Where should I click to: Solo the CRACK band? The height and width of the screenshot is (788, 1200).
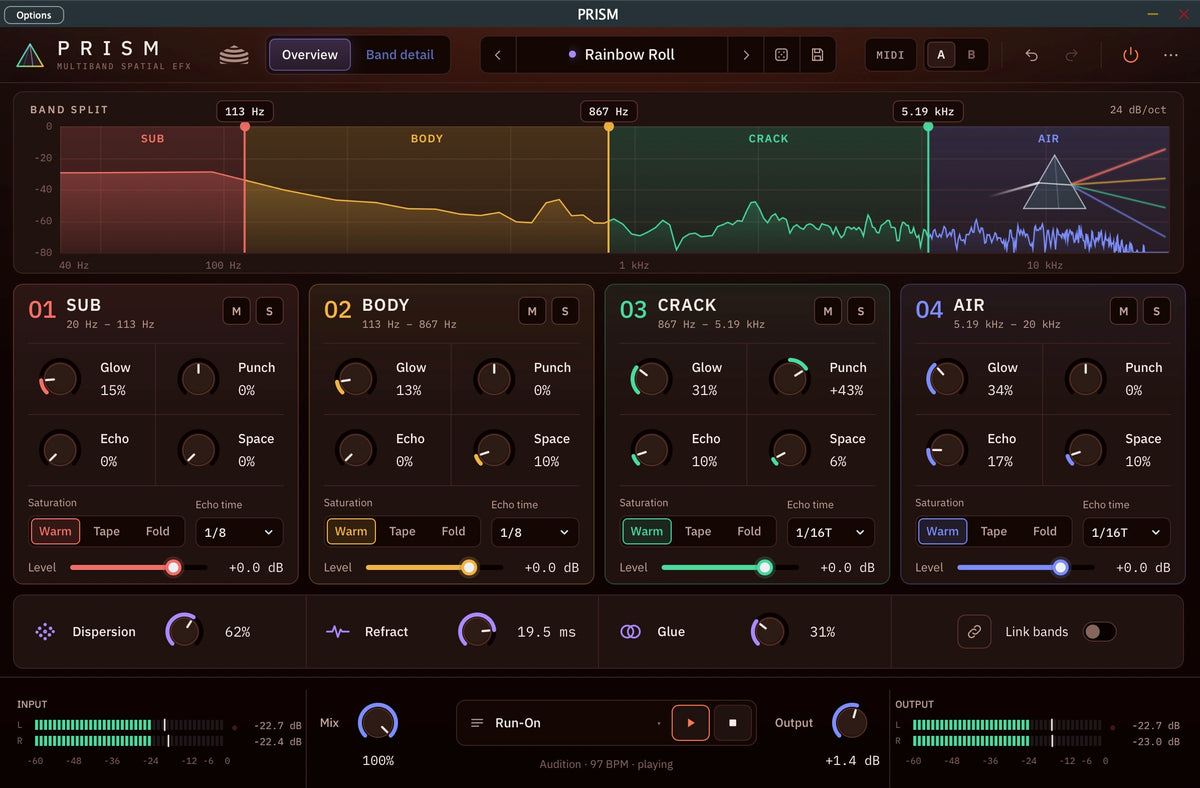(861, 311)
